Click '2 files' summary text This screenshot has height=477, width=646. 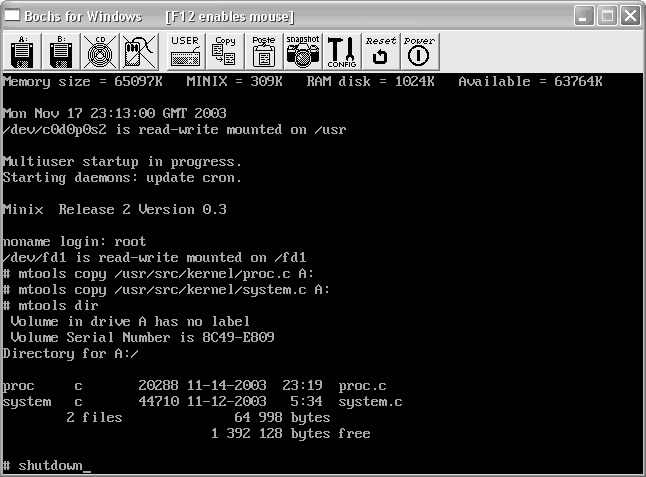click(94, 417)
